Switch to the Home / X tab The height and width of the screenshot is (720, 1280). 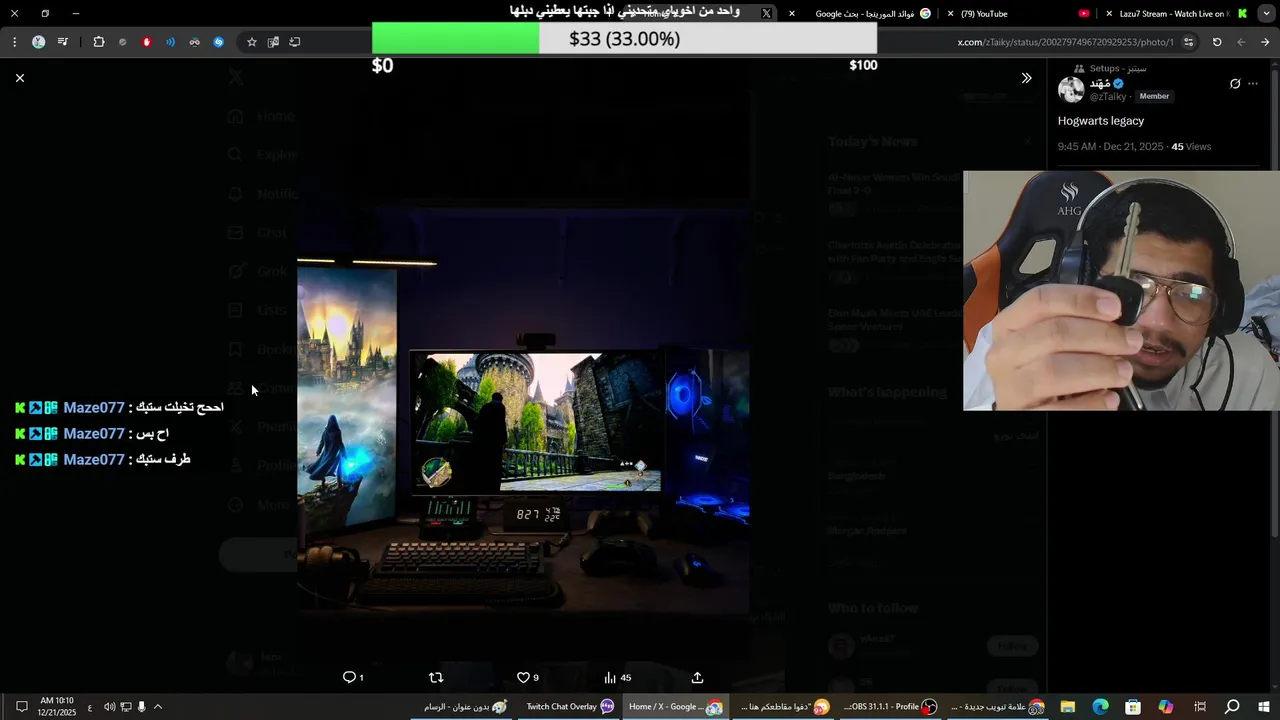click(x=700, y=14)
